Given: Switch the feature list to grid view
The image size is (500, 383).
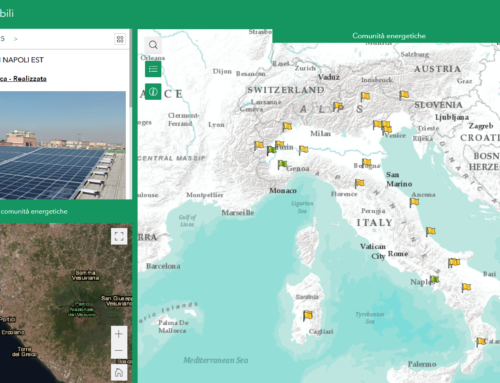Looking at the screenshot, I should (x=120, y=39).
